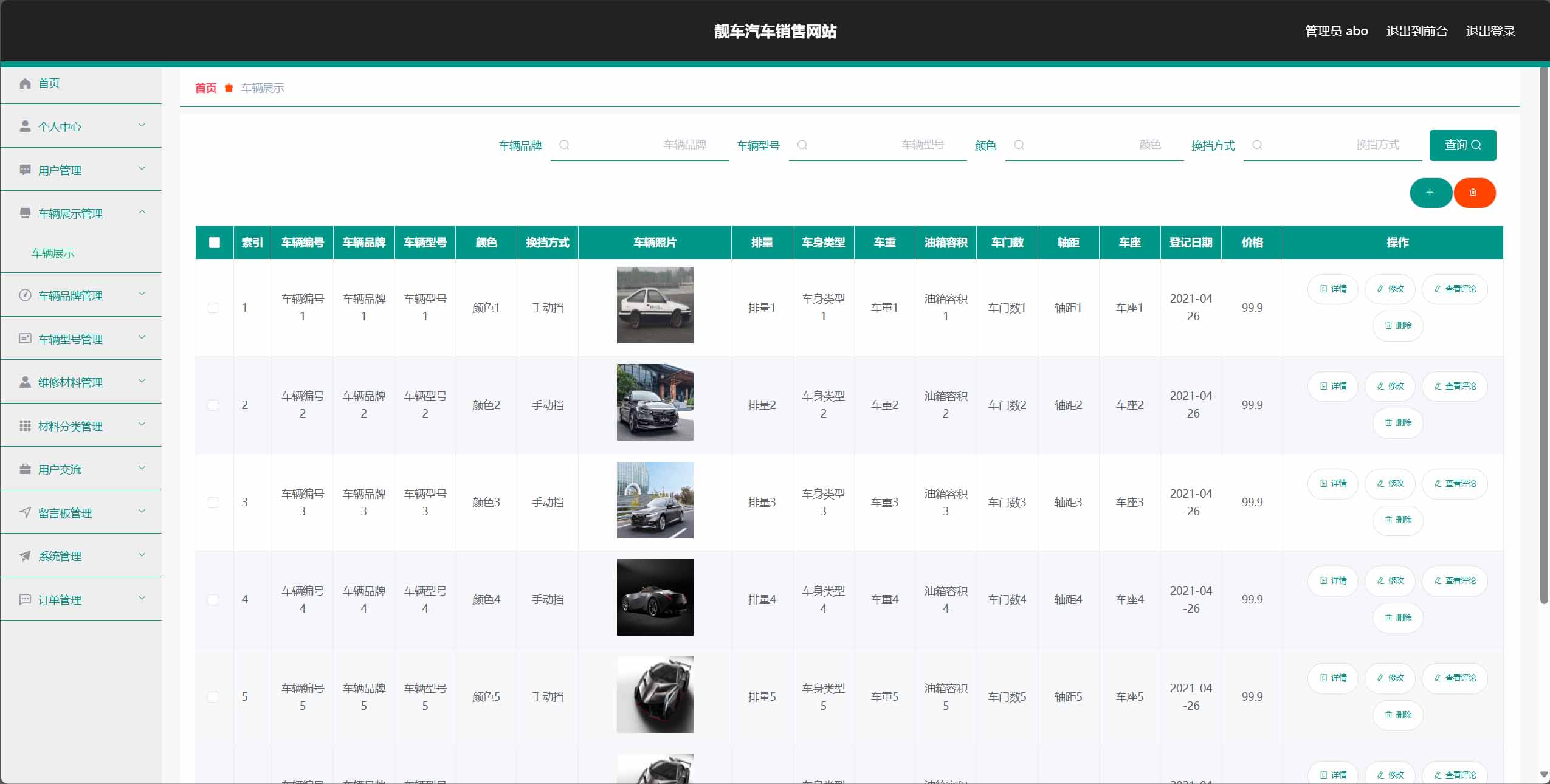1550x784 pixels.
Task: Click the grid icon beside 材料分类管理
Action: (25, 425)
